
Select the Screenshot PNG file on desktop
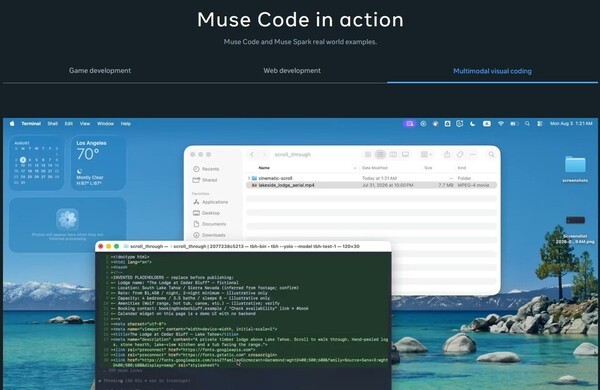575,230
